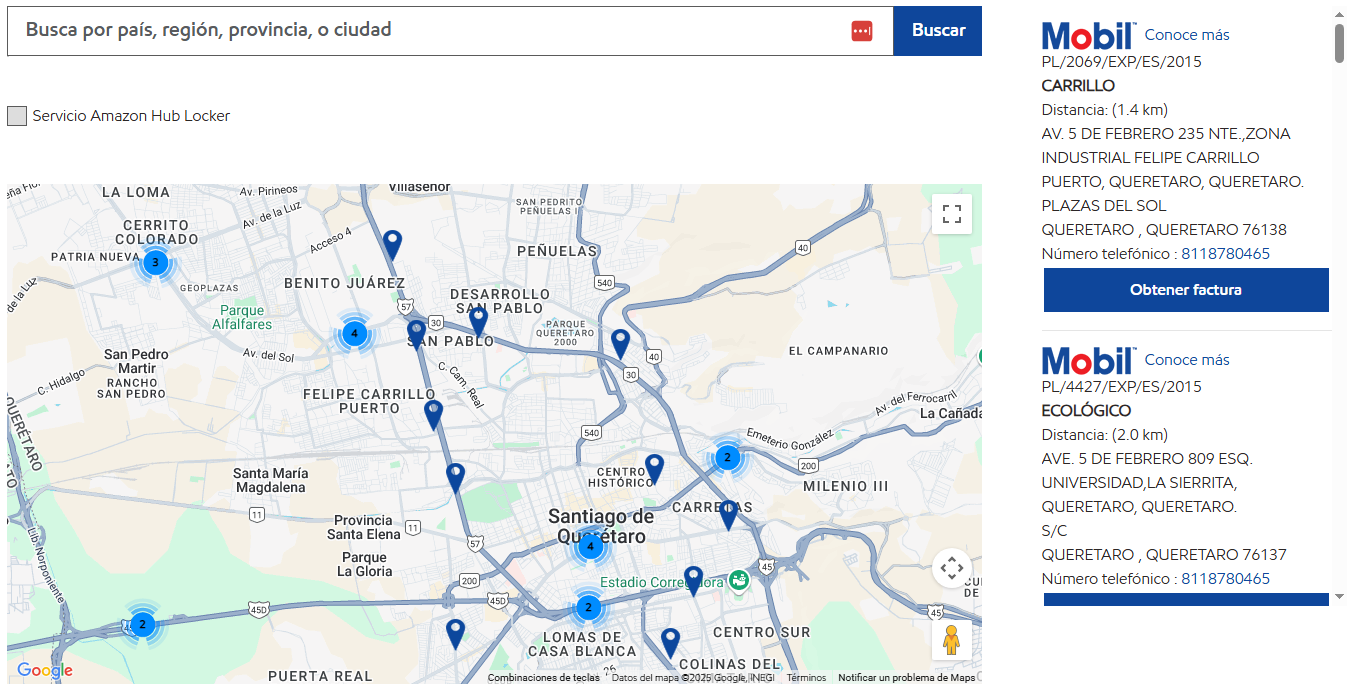The height and width of the screenshot is (690, 1363).
Task: Click Estadio Corregidora map label
Action: pyautogui.click(x=661, y=582)
